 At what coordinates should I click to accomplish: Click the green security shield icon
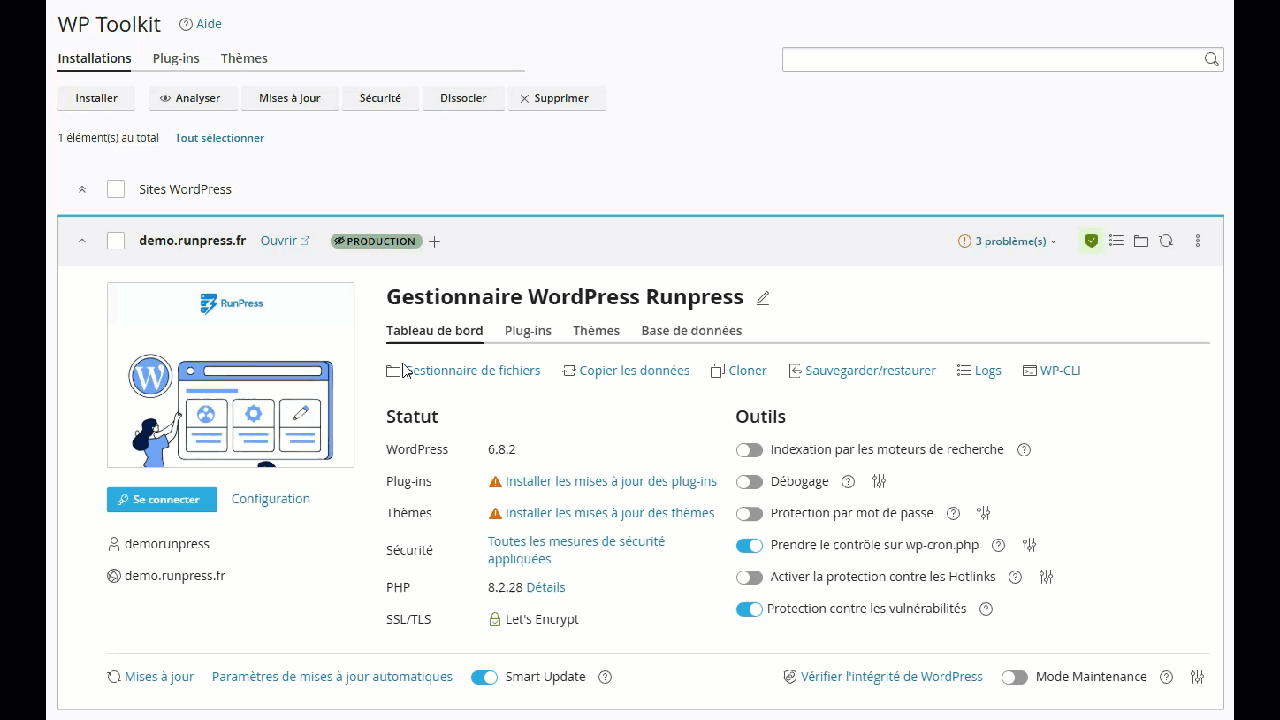pos(1091,241)
